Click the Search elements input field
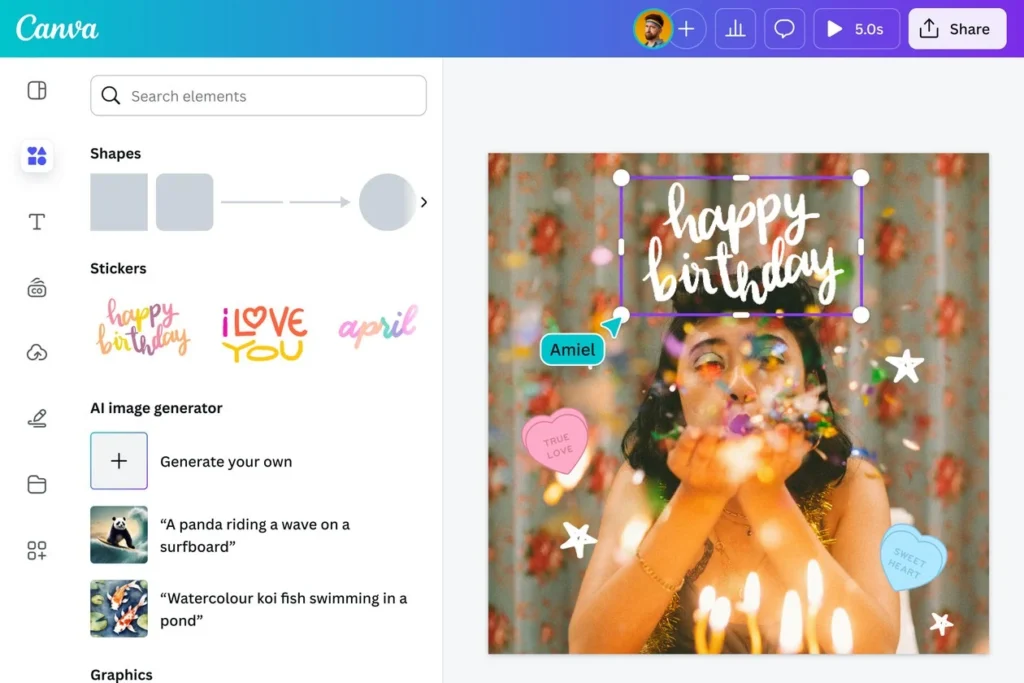 258,96
